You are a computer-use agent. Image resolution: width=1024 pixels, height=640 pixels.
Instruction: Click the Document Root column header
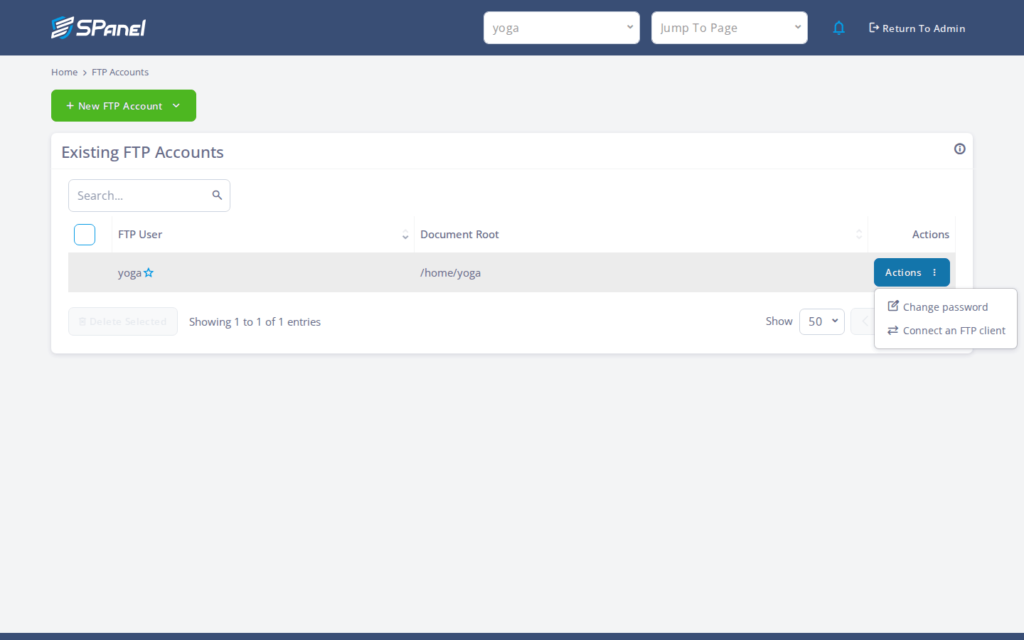point(641,234)
